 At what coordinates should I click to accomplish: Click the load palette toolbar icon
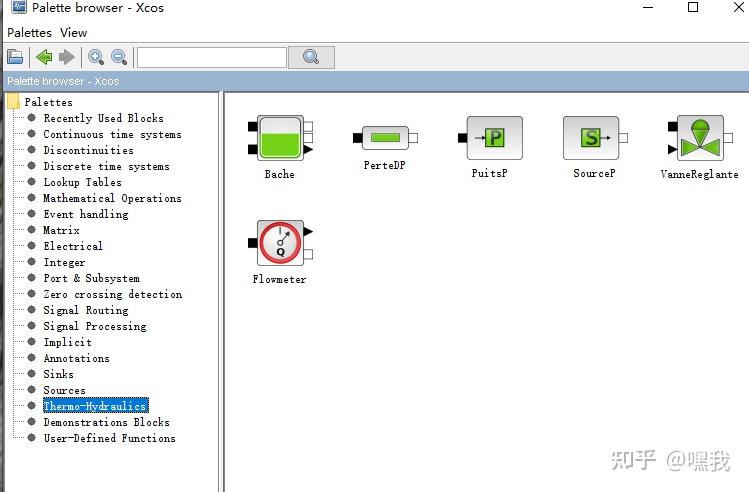pos(15,57)
